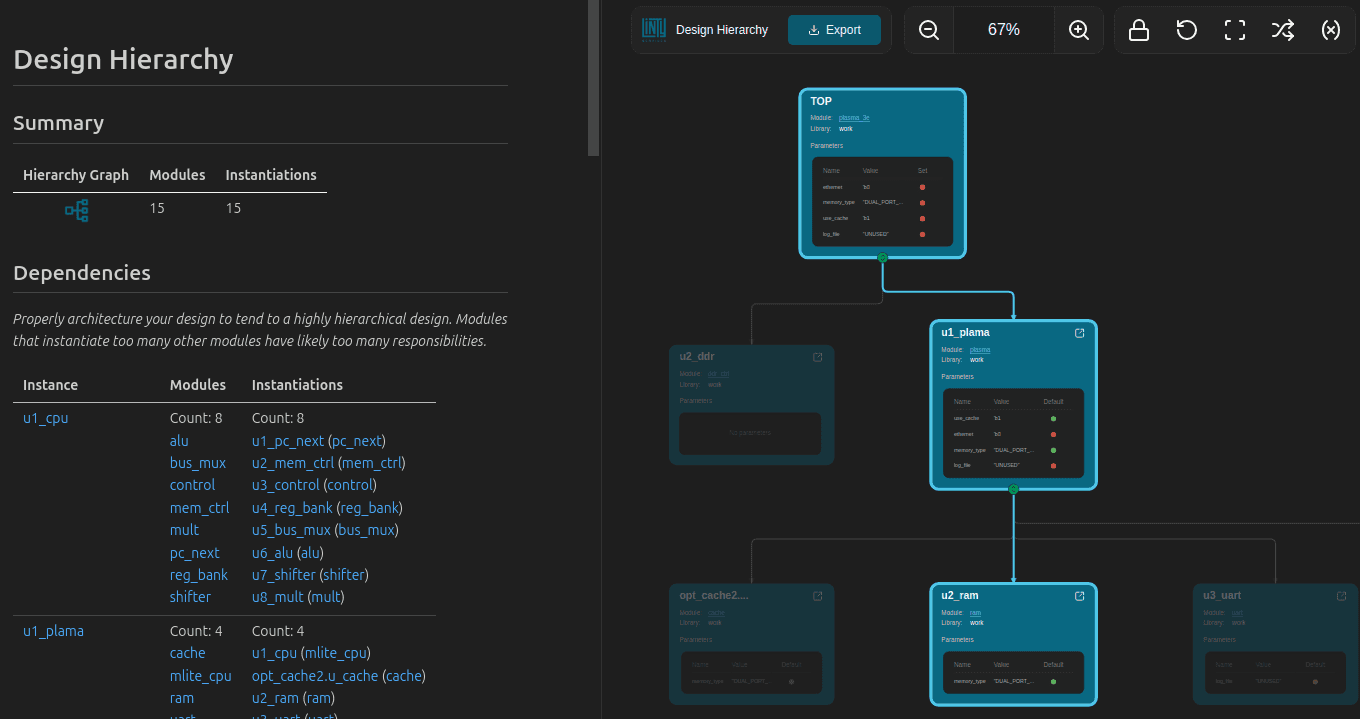Viewport: 1360px width, 719px height.
Task: Click the u1_cpu (mlite_cpu) instantiation link
Action: click(x=274, y=653)
